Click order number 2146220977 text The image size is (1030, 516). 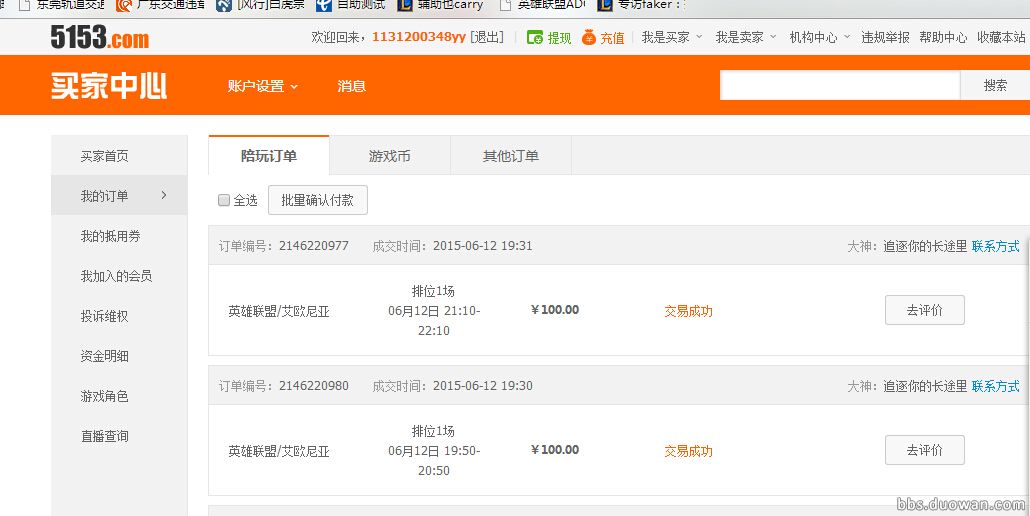(x=314, y=246)
